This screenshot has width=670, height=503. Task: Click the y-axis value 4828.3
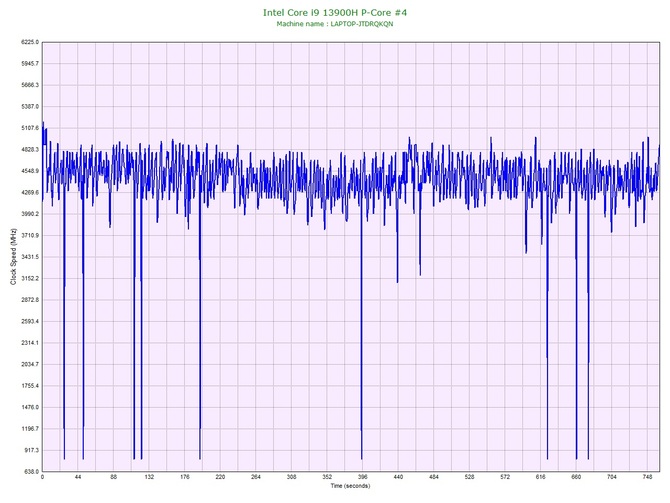pos(30,150)
